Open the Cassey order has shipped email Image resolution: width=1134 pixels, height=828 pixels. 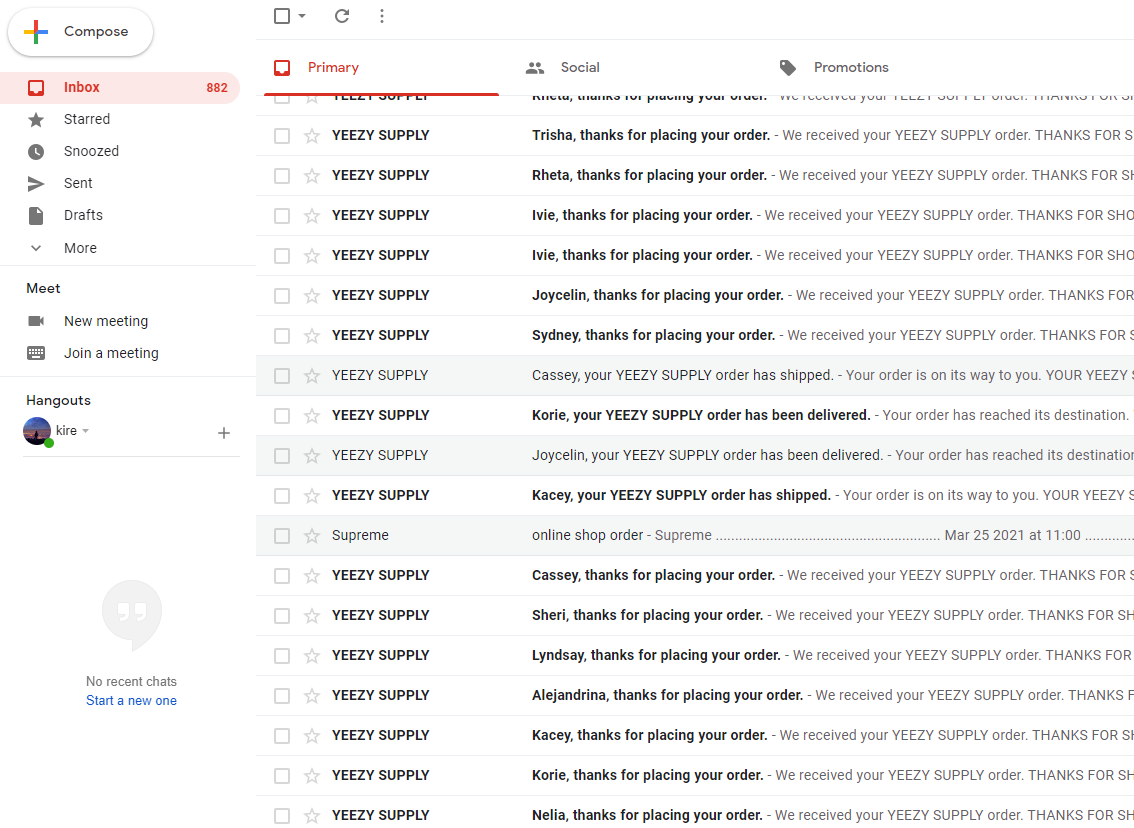pos(695,375)
